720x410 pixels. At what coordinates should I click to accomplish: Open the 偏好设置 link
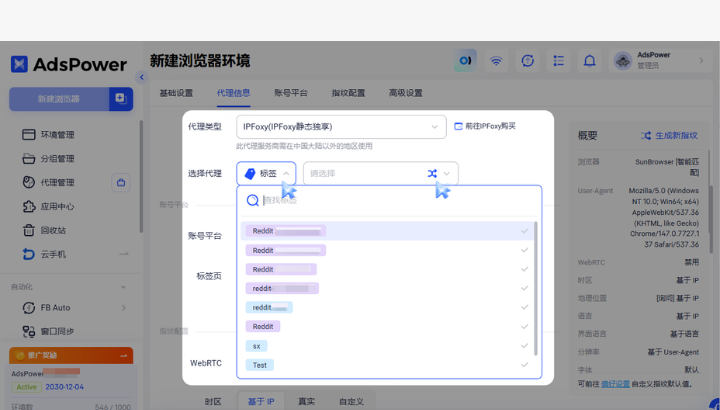click(x=615, y=383)
